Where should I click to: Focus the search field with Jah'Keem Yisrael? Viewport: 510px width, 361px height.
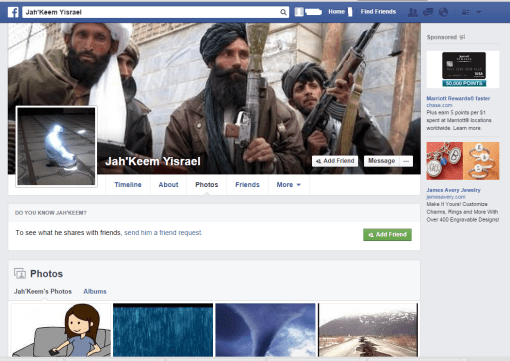(x=155, y=12)
